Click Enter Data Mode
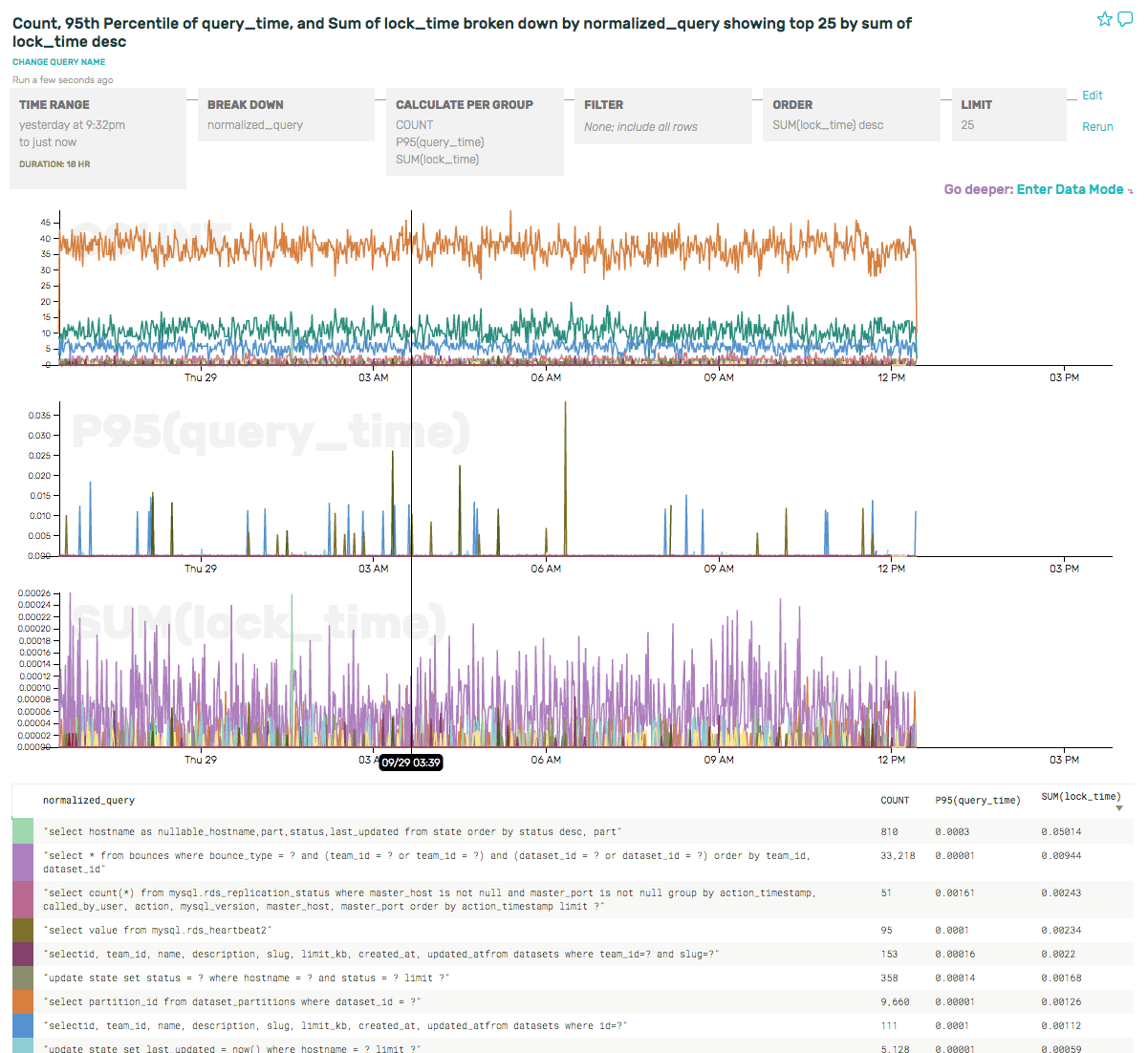The width and height of the screenshot is (1148, 1053). tap(1070, 189)
